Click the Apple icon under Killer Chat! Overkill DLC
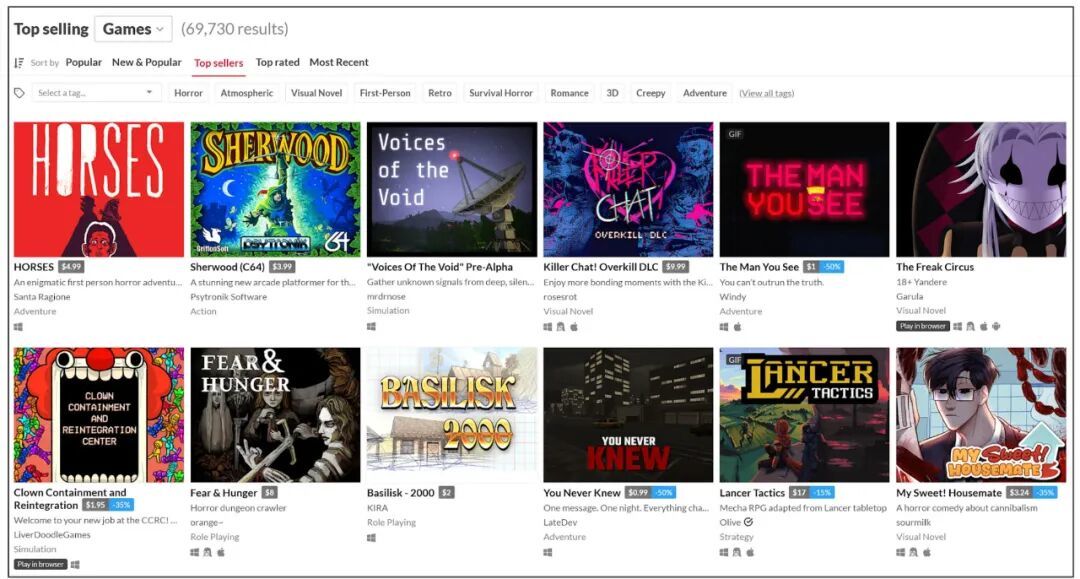This screenshot has height=579, width=1080. (574, 327)
